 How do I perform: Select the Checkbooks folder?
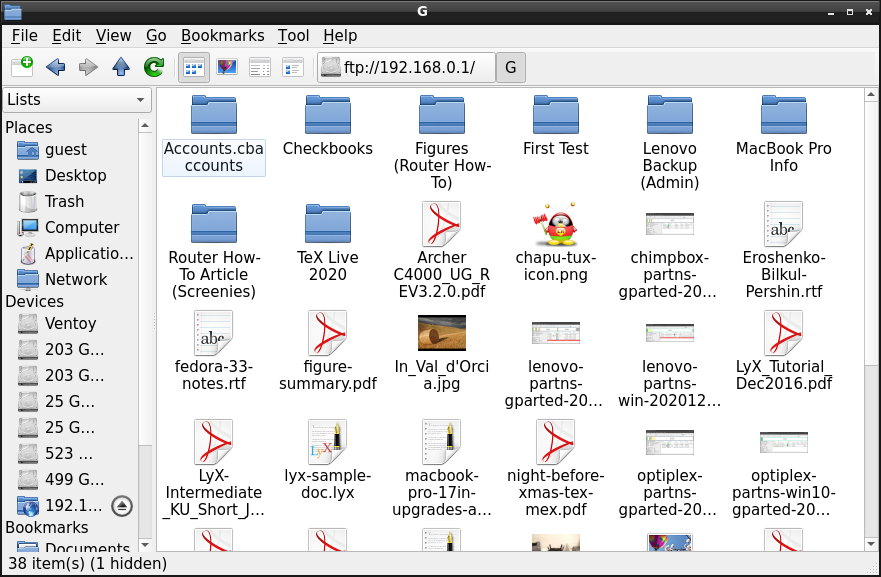[328, 126]
